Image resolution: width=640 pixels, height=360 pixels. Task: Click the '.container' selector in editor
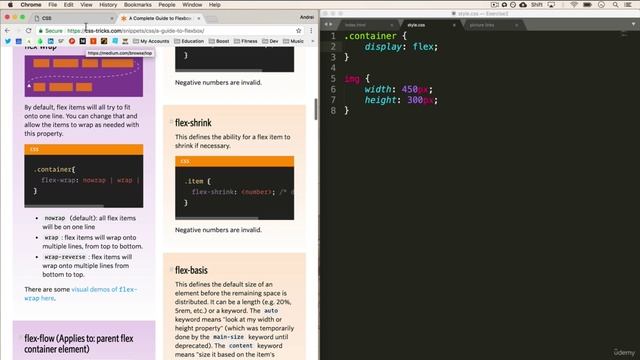371,36
